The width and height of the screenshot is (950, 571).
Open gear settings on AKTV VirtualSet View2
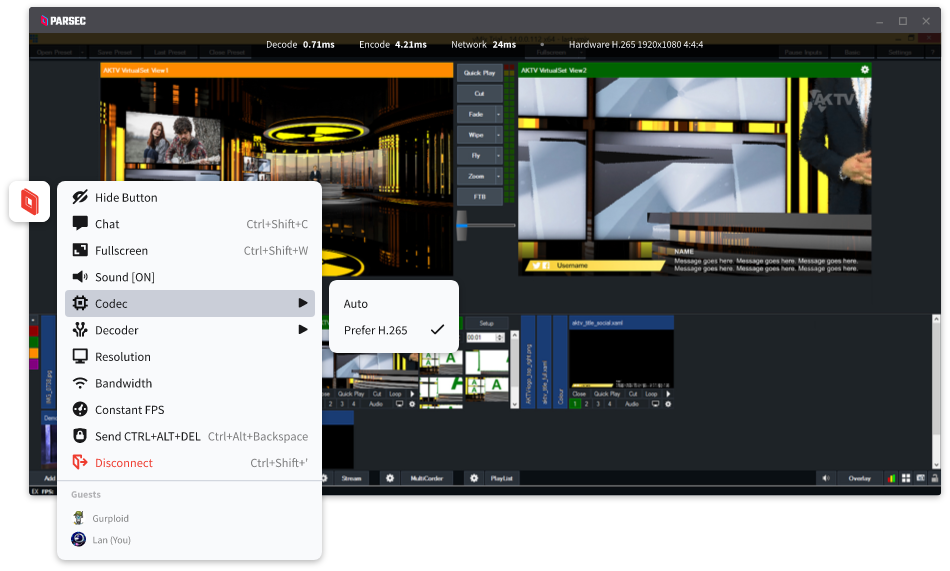(865, 70)
